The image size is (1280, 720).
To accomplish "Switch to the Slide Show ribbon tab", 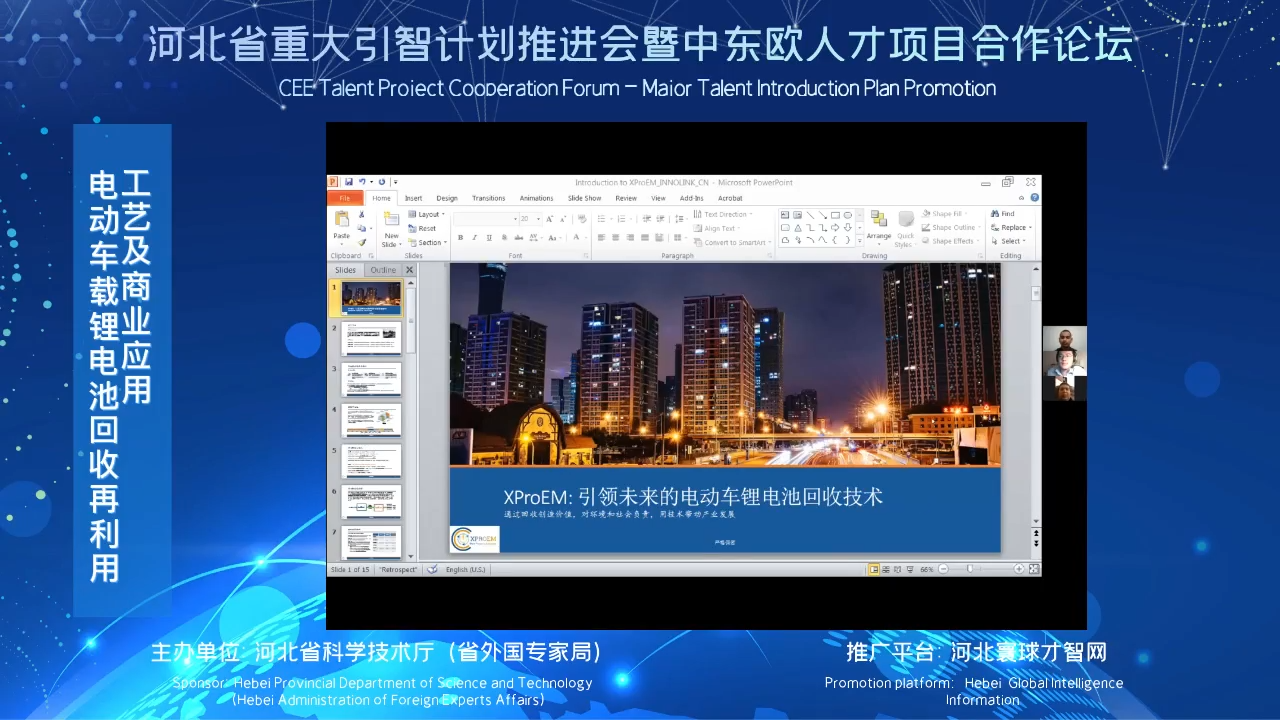I will click(x=584, y=198).
